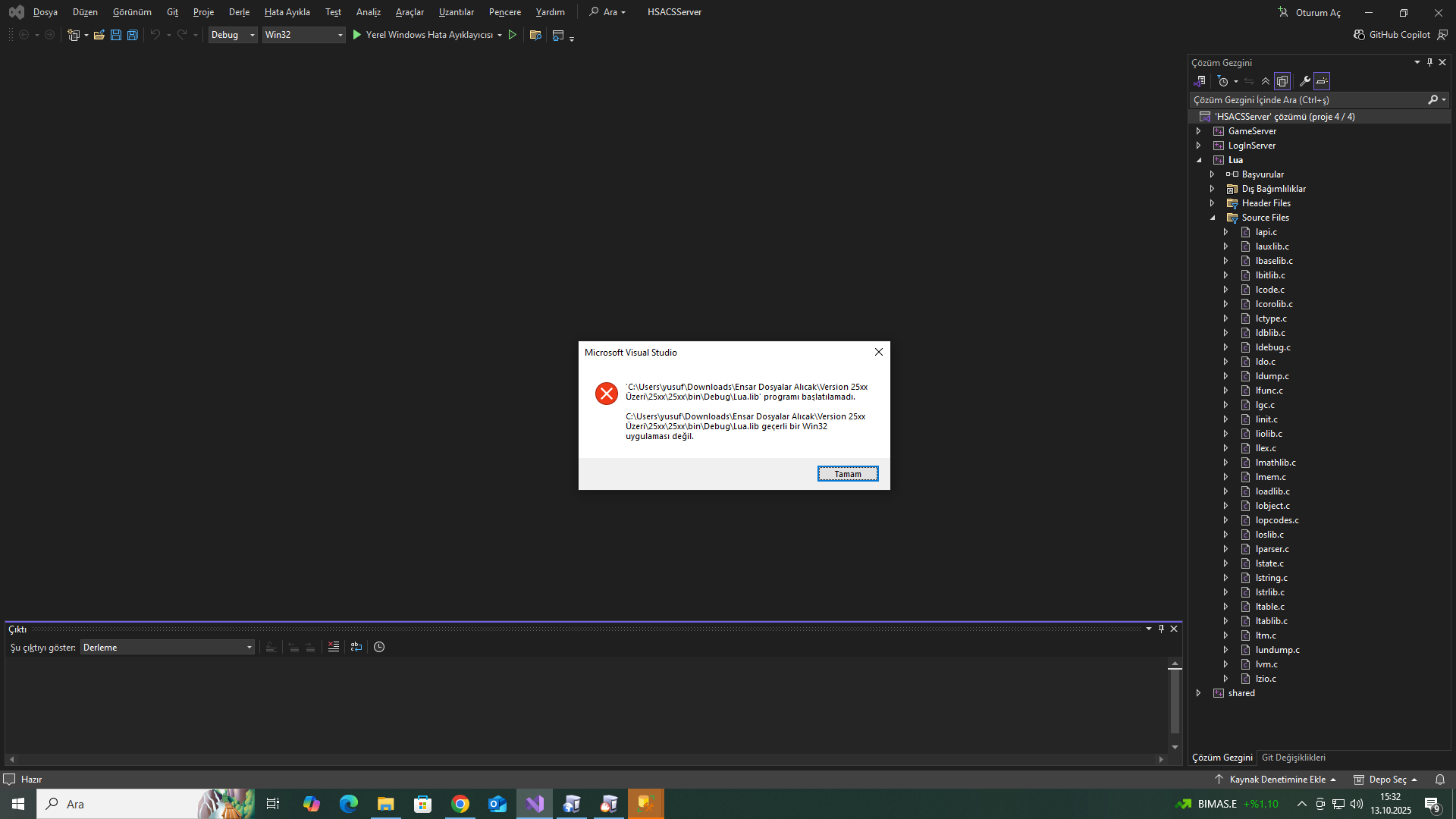
Task: Click the Save file icon in toolbar
Action: click(116, 35)
